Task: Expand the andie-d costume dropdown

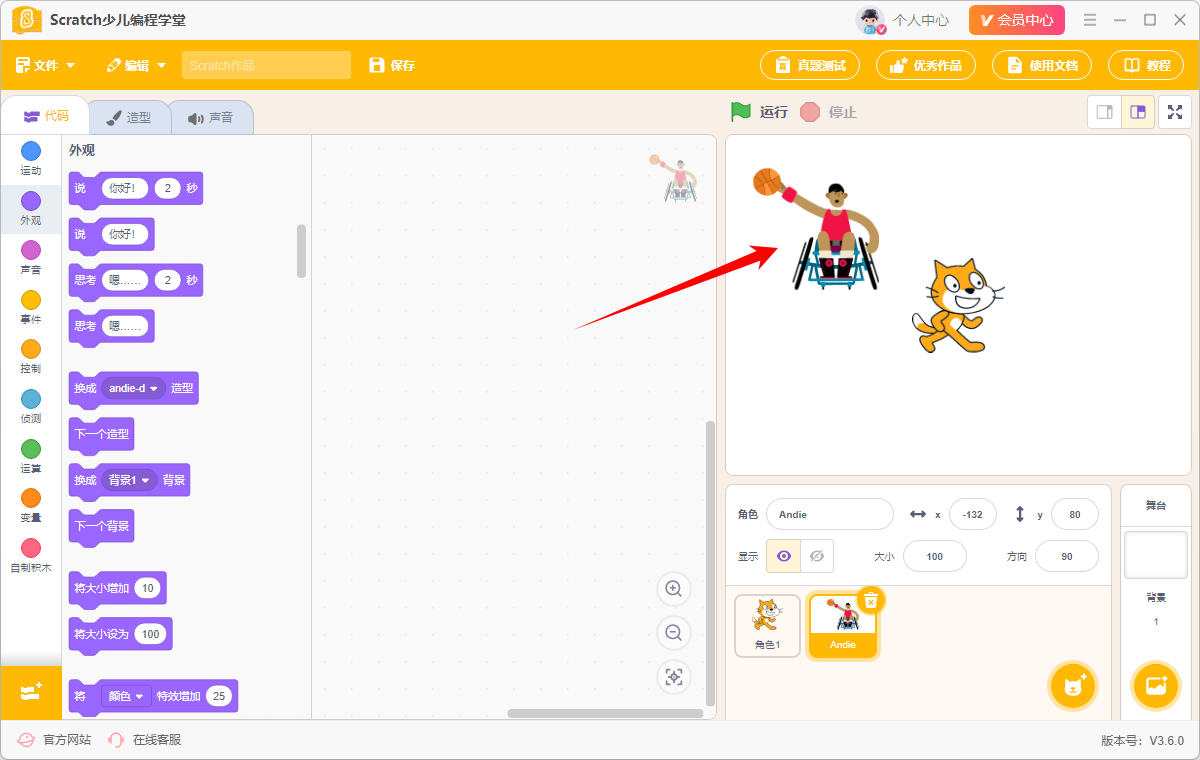Action: (x=134, y=388)
